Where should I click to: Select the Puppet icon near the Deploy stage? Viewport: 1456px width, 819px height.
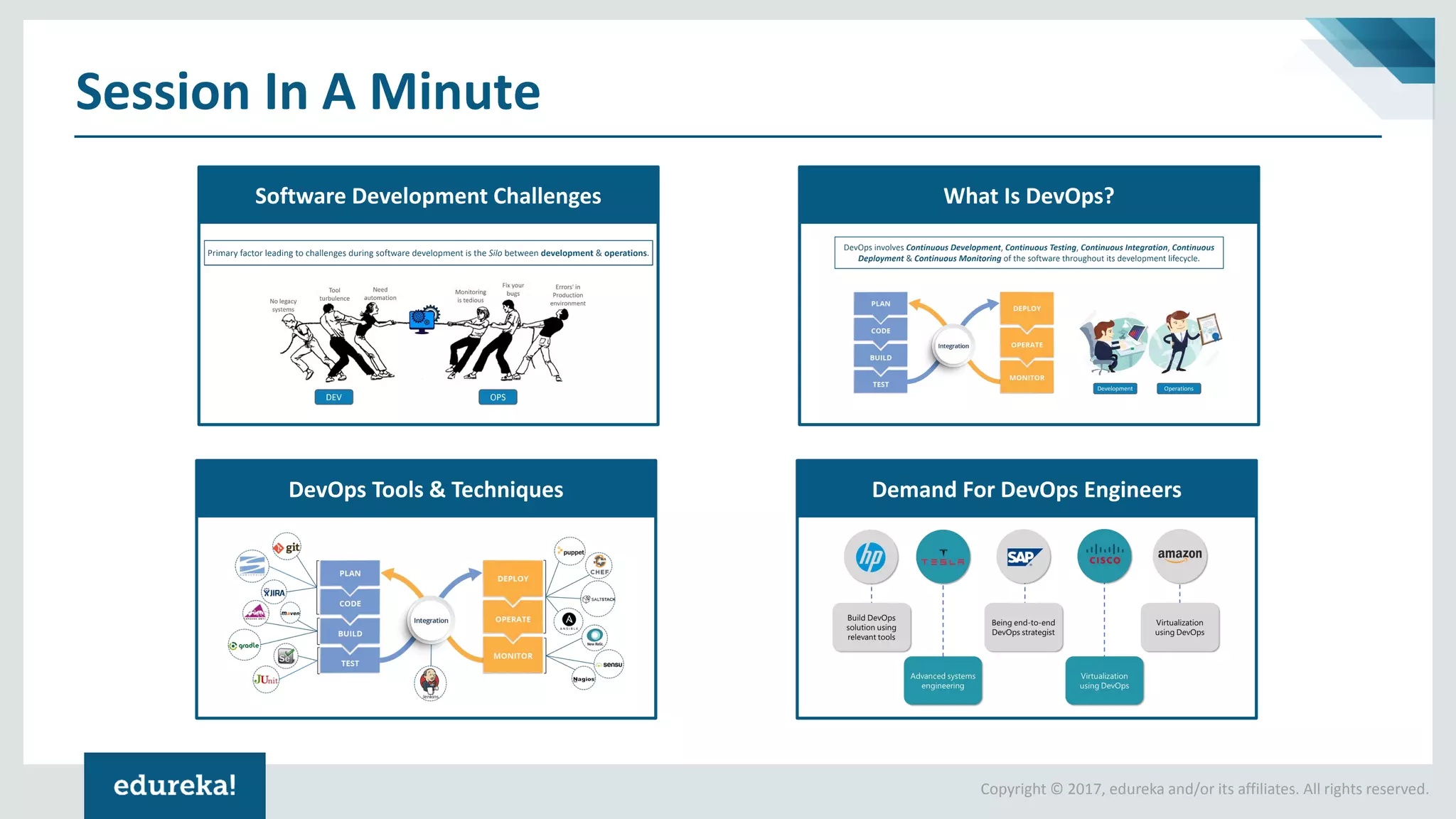point(569,551)
